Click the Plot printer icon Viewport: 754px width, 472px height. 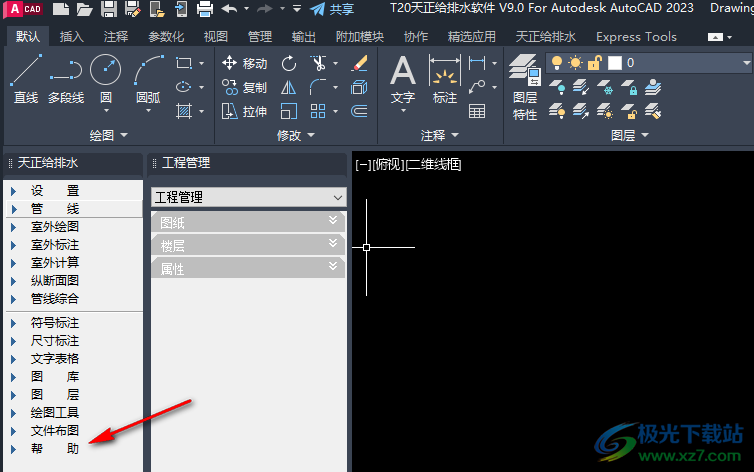coord(205,9)
